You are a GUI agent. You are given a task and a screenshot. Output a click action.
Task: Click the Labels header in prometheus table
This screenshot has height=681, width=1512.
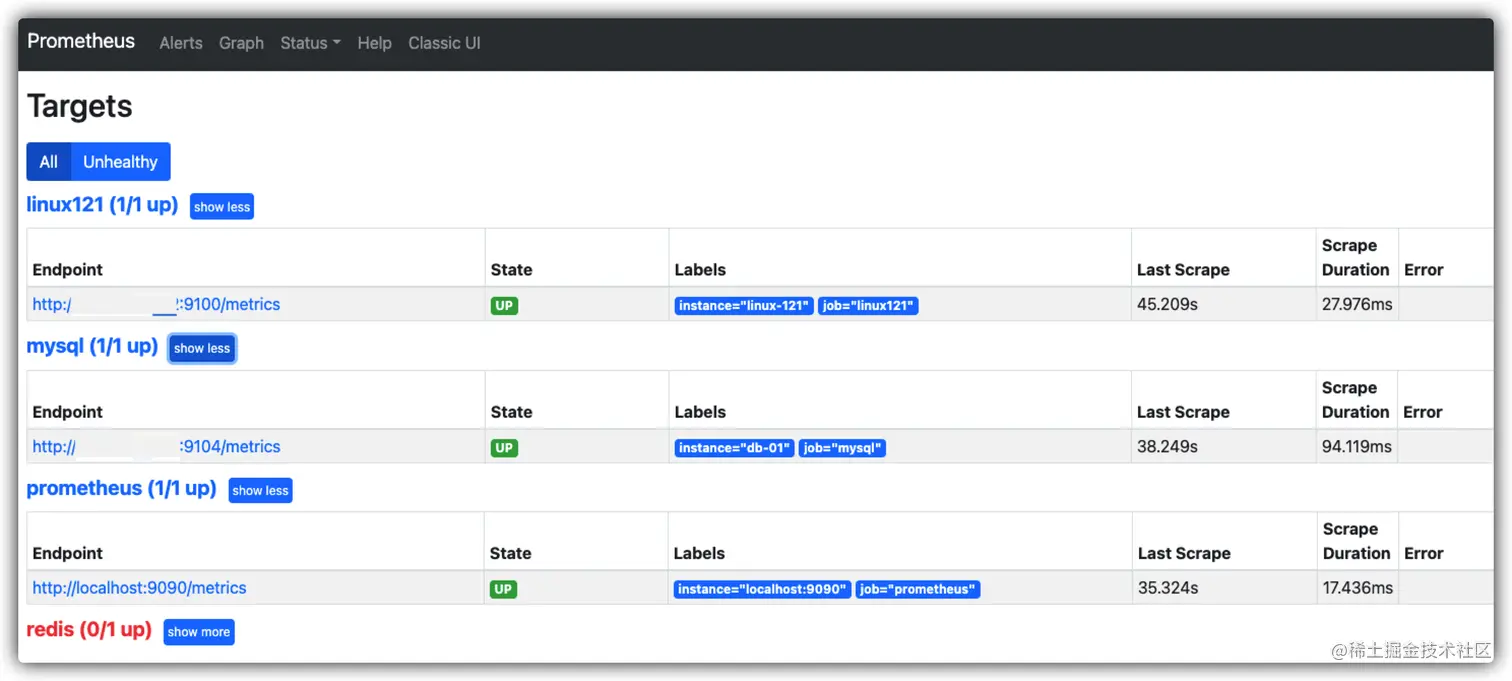[699, 553]
